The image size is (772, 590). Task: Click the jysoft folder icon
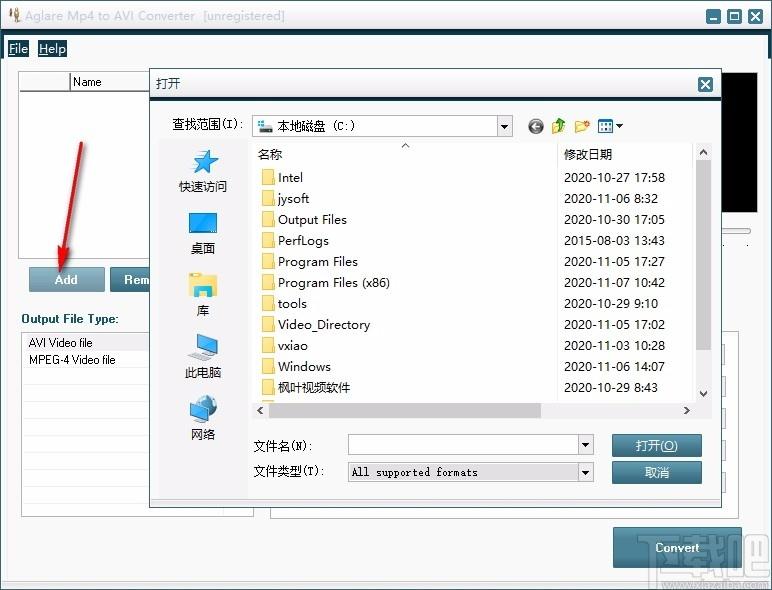point(268,198)
